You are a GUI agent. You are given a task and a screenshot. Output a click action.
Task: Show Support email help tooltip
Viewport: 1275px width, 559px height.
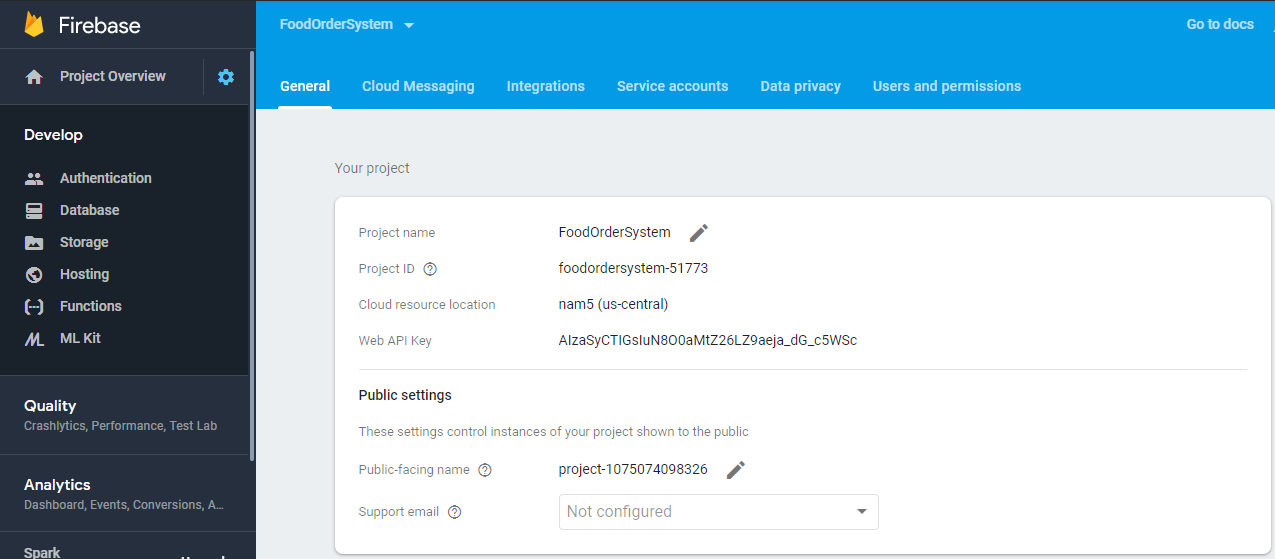[x=455, y=512]
